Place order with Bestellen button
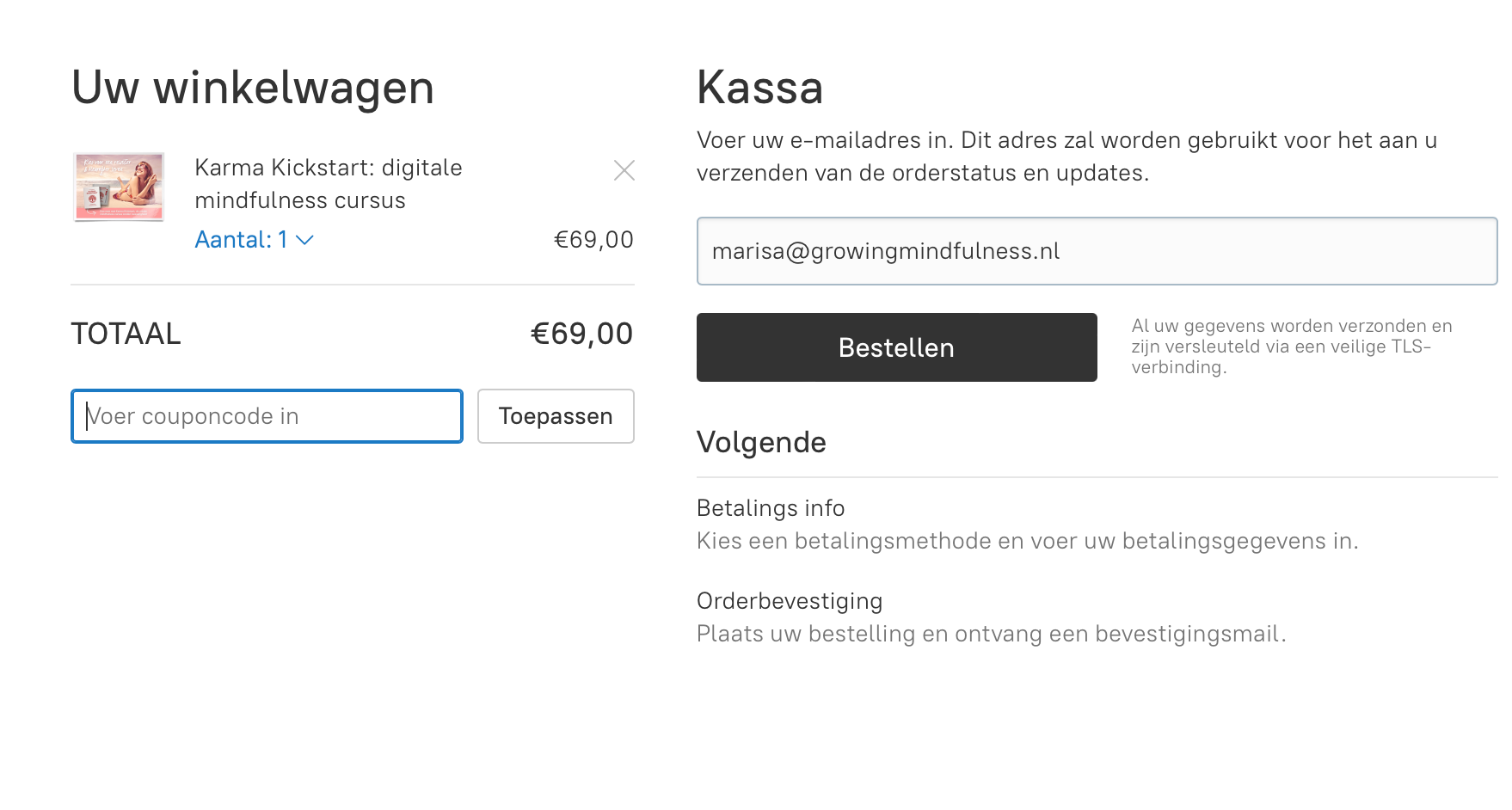The image size is (1512, 810). coord(896,347)
